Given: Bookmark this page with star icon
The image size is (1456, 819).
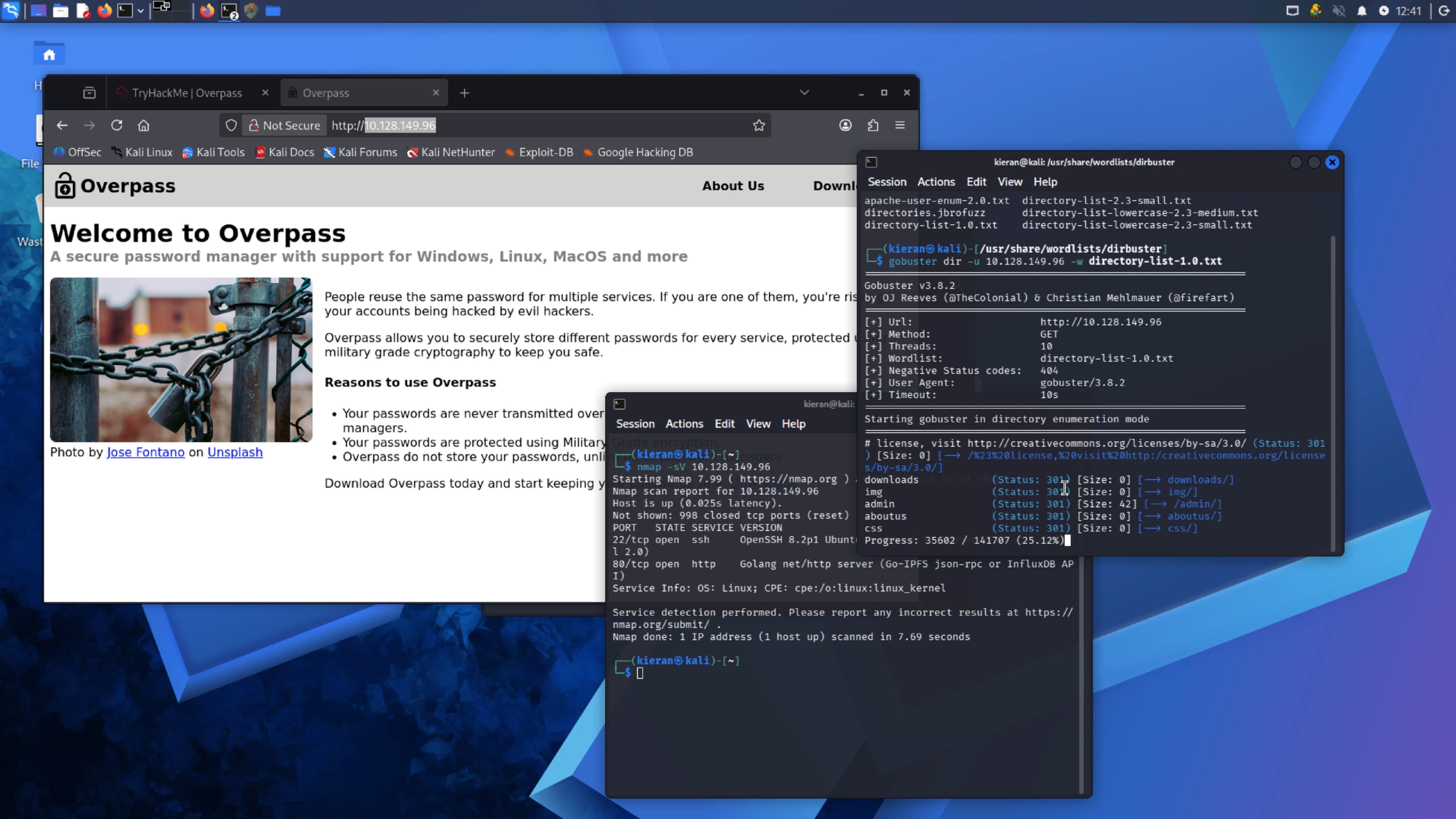Looking at the screenshot, I should (x=758, y=126).
